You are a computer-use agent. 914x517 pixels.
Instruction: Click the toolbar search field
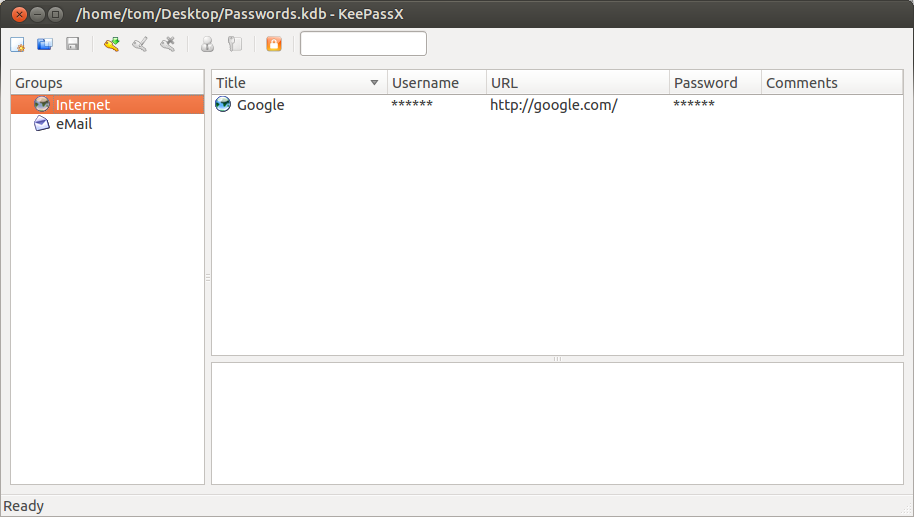[x=363, y=44]
